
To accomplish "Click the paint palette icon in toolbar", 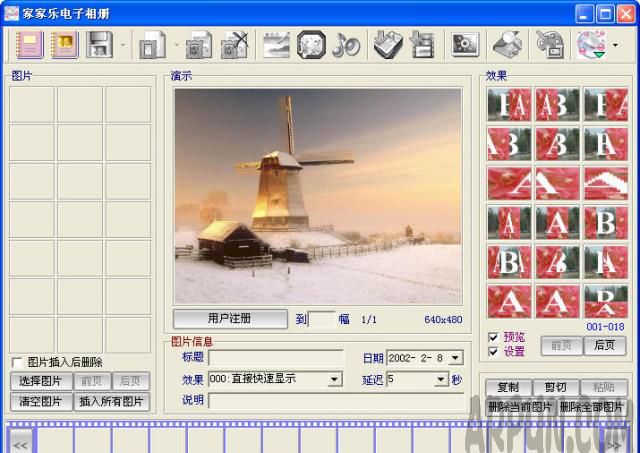I will point(549,45).
